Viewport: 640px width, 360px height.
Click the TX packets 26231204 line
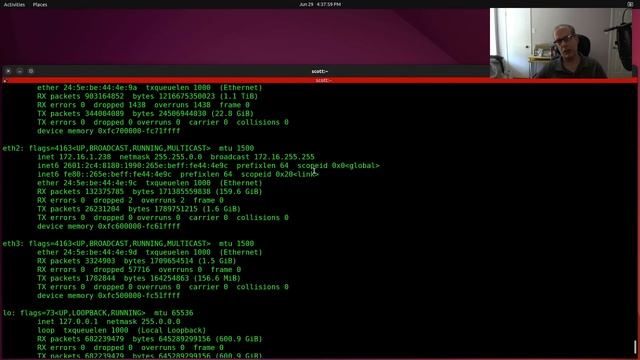[x=139, y=209]
